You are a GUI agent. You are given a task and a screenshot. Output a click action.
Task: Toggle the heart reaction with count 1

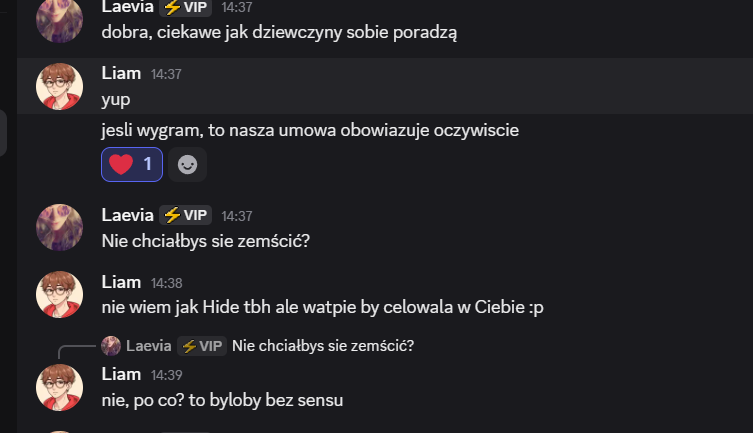point(132,164)
